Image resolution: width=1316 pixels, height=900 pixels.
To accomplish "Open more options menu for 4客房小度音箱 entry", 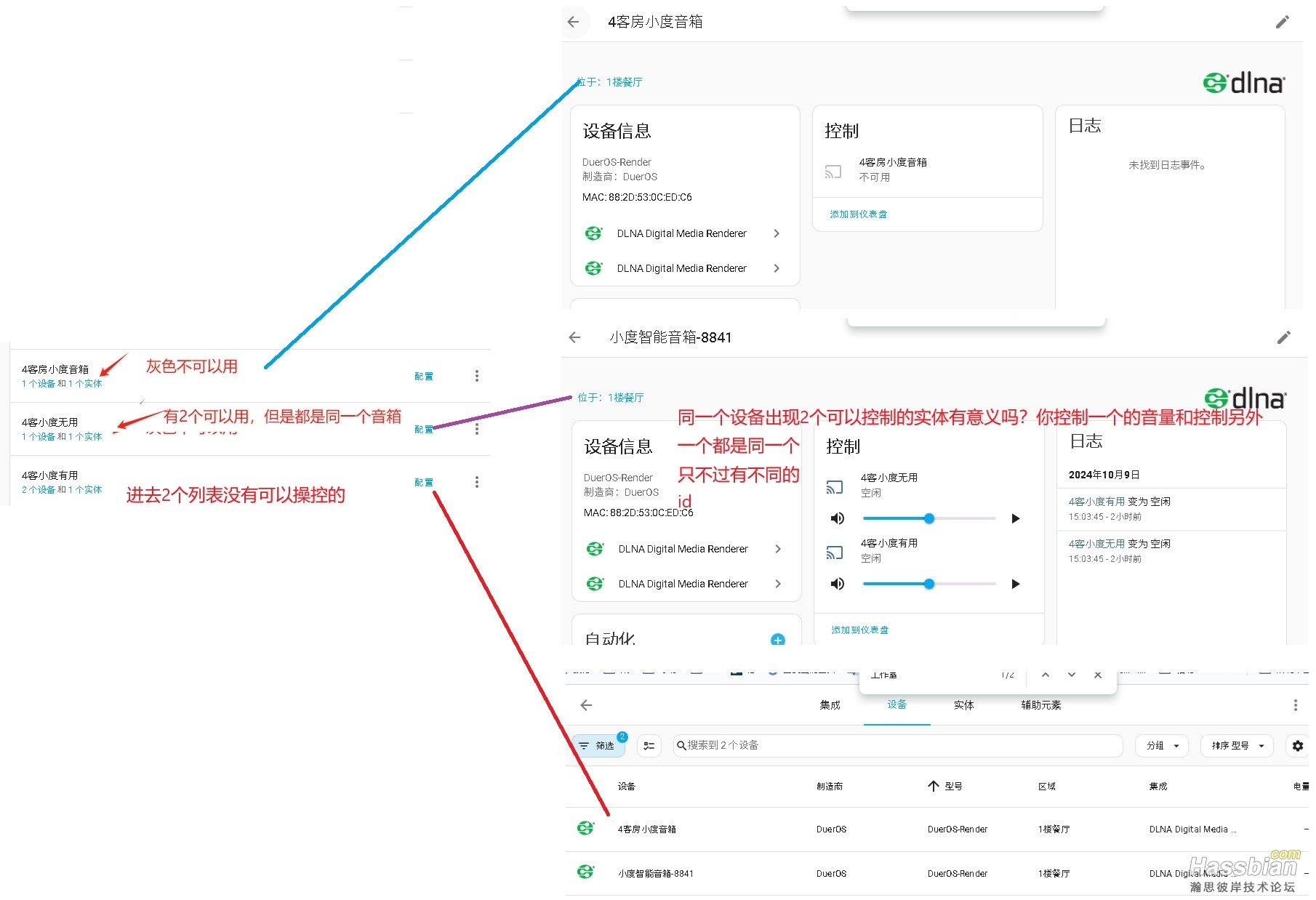I will 477,376.
